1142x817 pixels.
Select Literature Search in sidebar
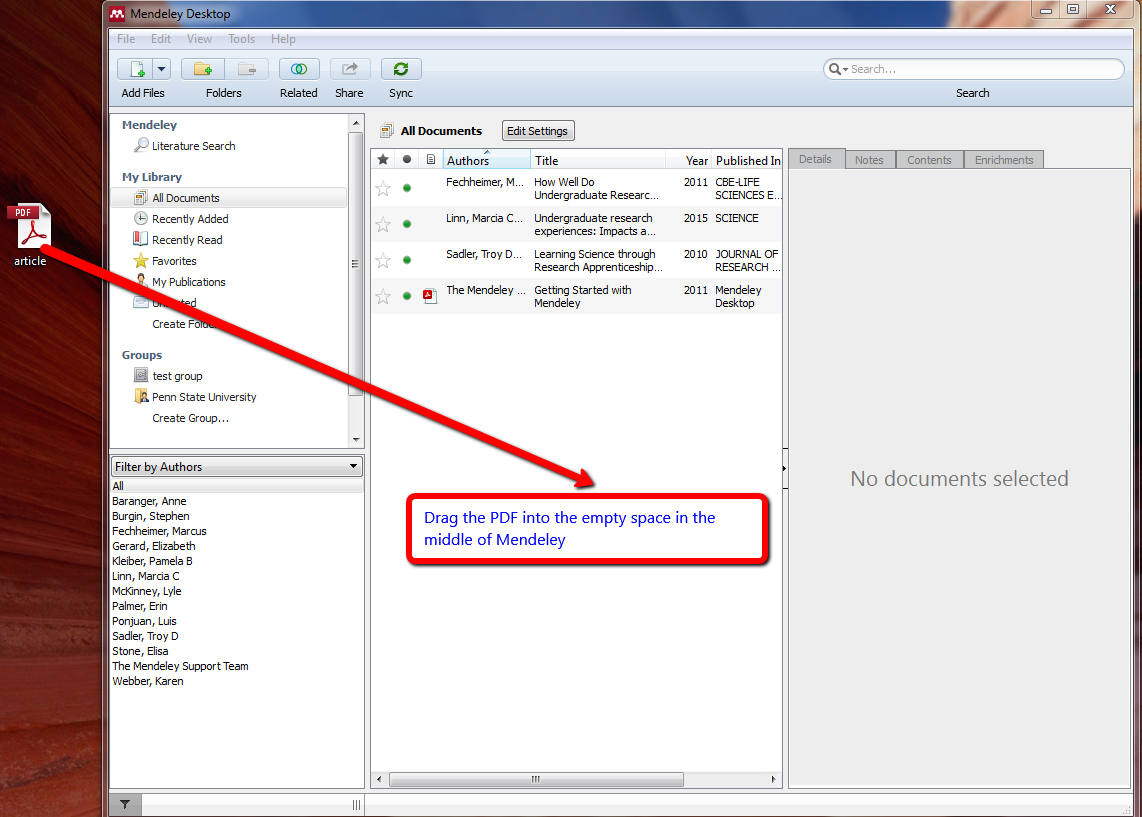point(185,146)
